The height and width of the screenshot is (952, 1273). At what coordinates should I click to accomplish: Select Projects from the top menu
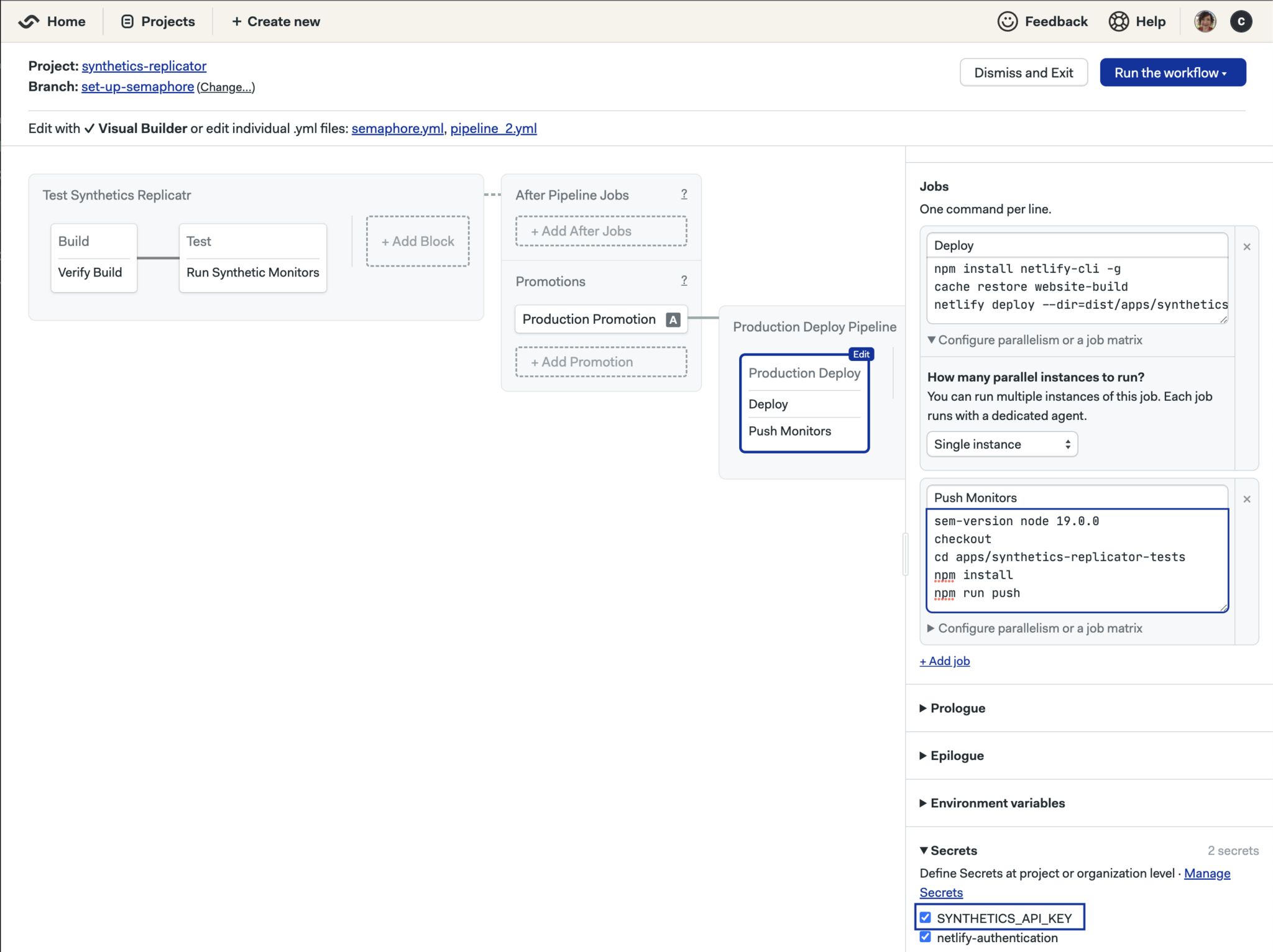(158, 21)
